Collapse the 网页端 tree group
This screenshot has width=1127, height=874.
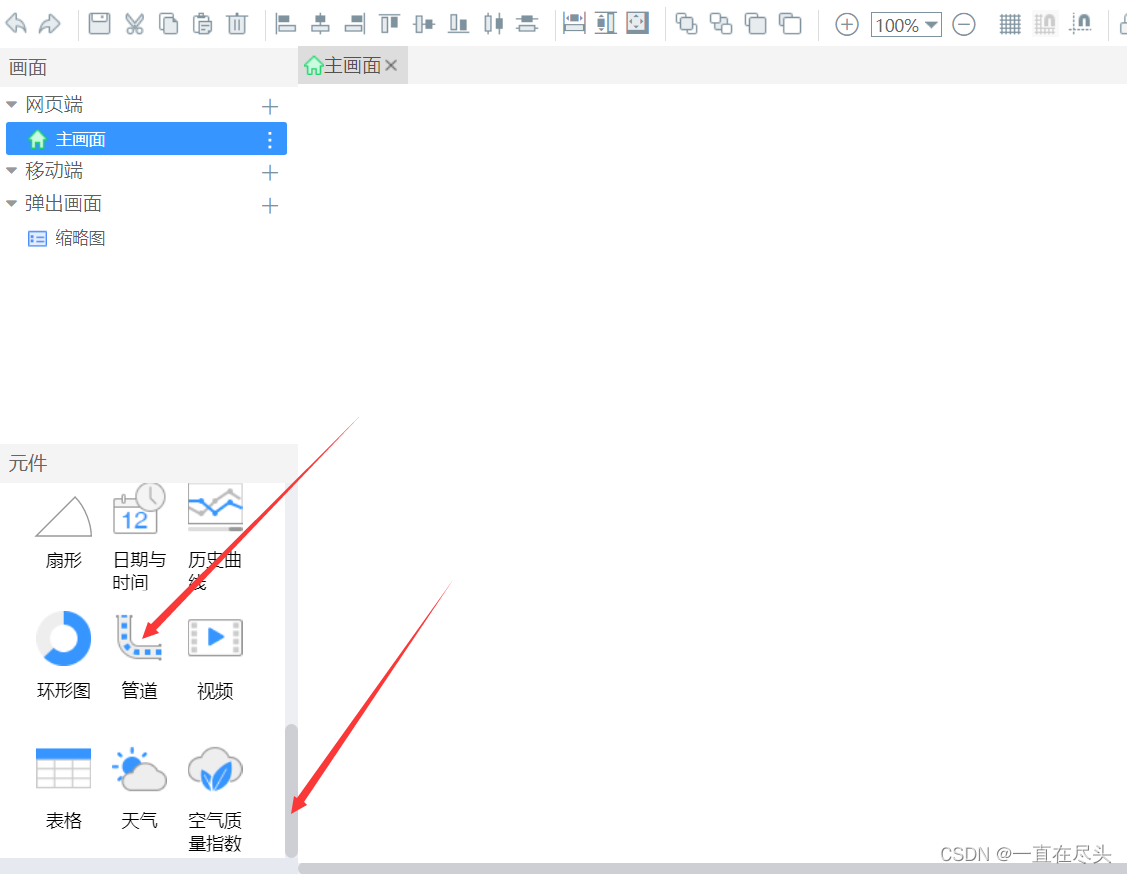click(12, 105)
